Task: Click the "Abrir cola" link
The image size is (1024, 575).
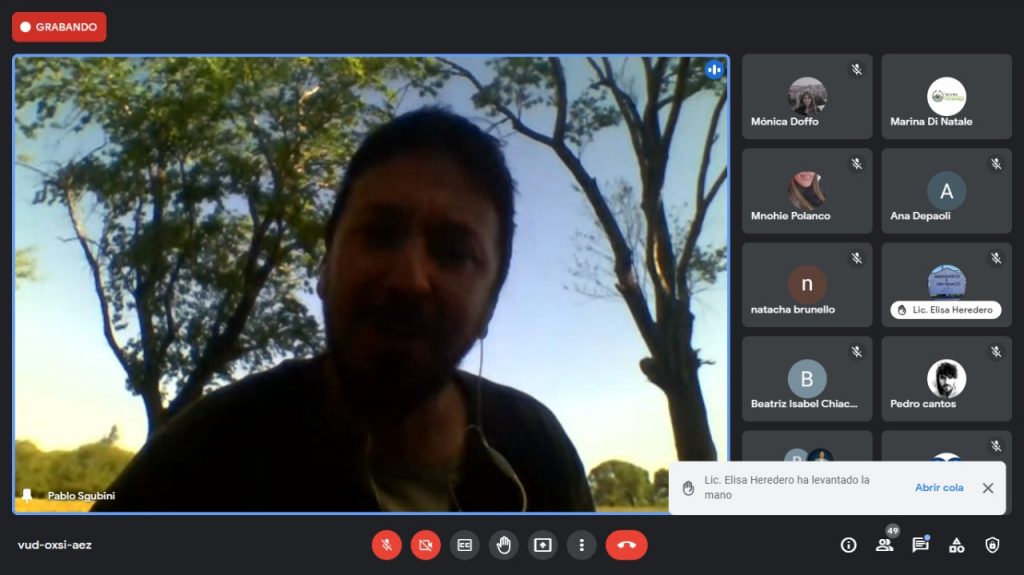Action: click(x=938, y=488)
